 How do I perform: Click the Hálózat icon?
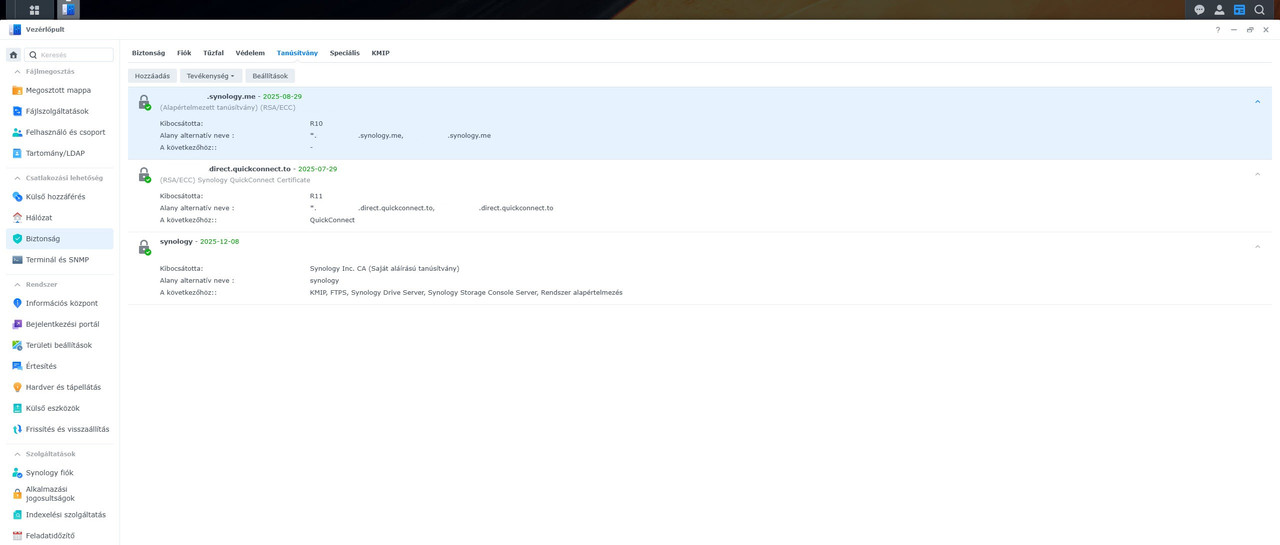tap(17, 218)
